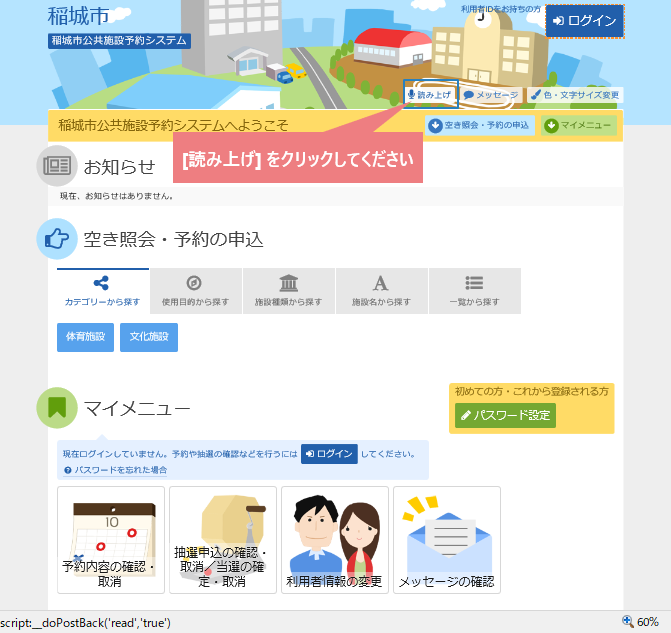Click the 初めての方・これから登録される方 text
Image resolution: width=671 pixels, height=633 pixels.
coord(531,392)
